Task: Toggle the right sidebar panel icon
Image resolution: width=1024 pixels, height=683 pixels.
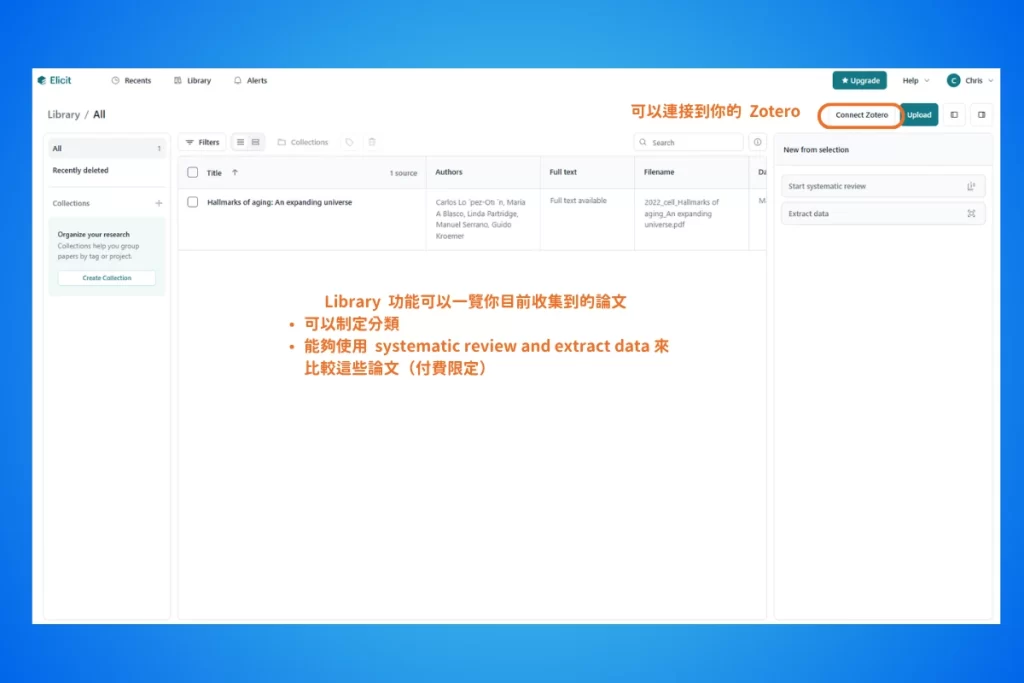Action: tap(982, 115)
